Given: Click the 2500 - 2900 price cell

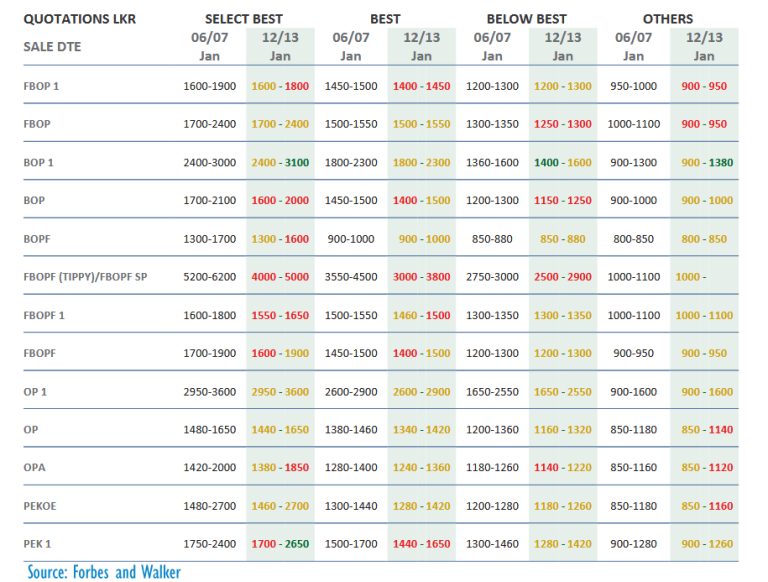Looking at the screenshot, I should tap(563, 277).
